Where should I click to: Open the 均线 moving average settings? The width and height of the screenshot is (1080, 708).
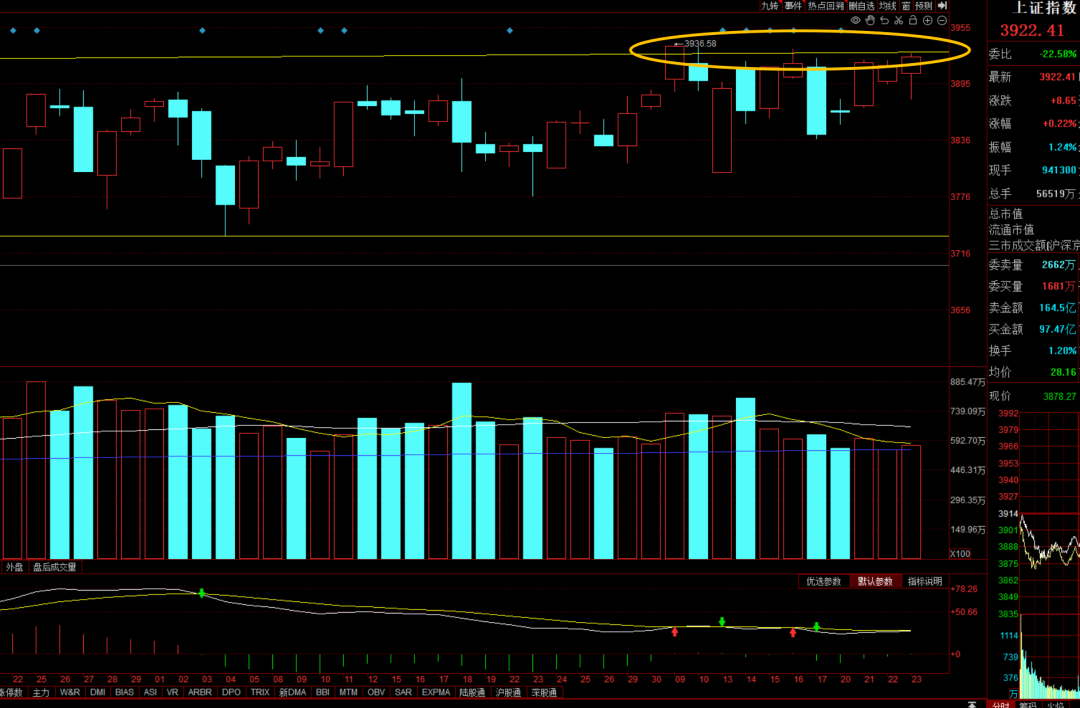887,6
